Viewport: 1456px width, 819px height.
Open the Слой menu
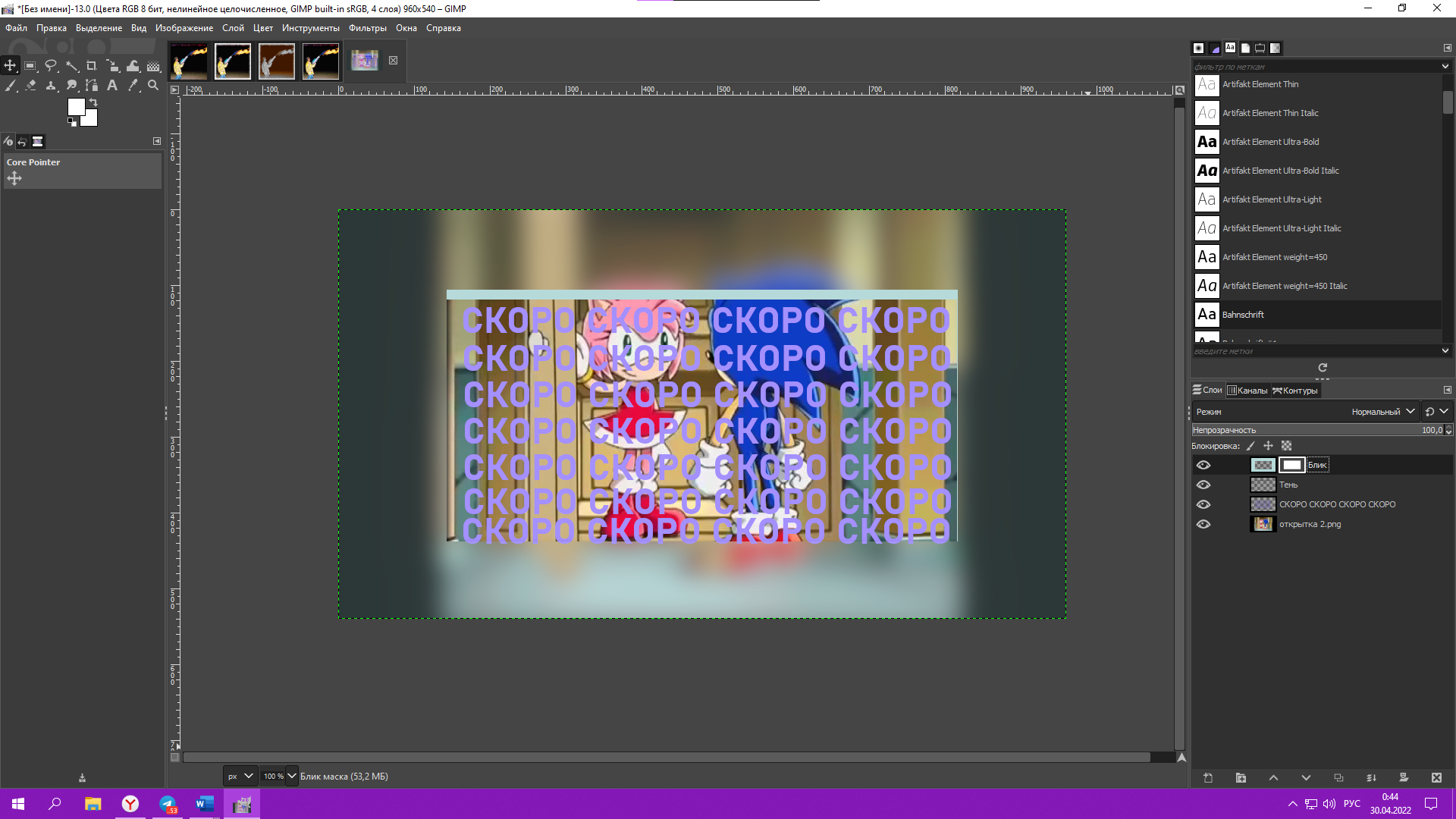(233, 28)
